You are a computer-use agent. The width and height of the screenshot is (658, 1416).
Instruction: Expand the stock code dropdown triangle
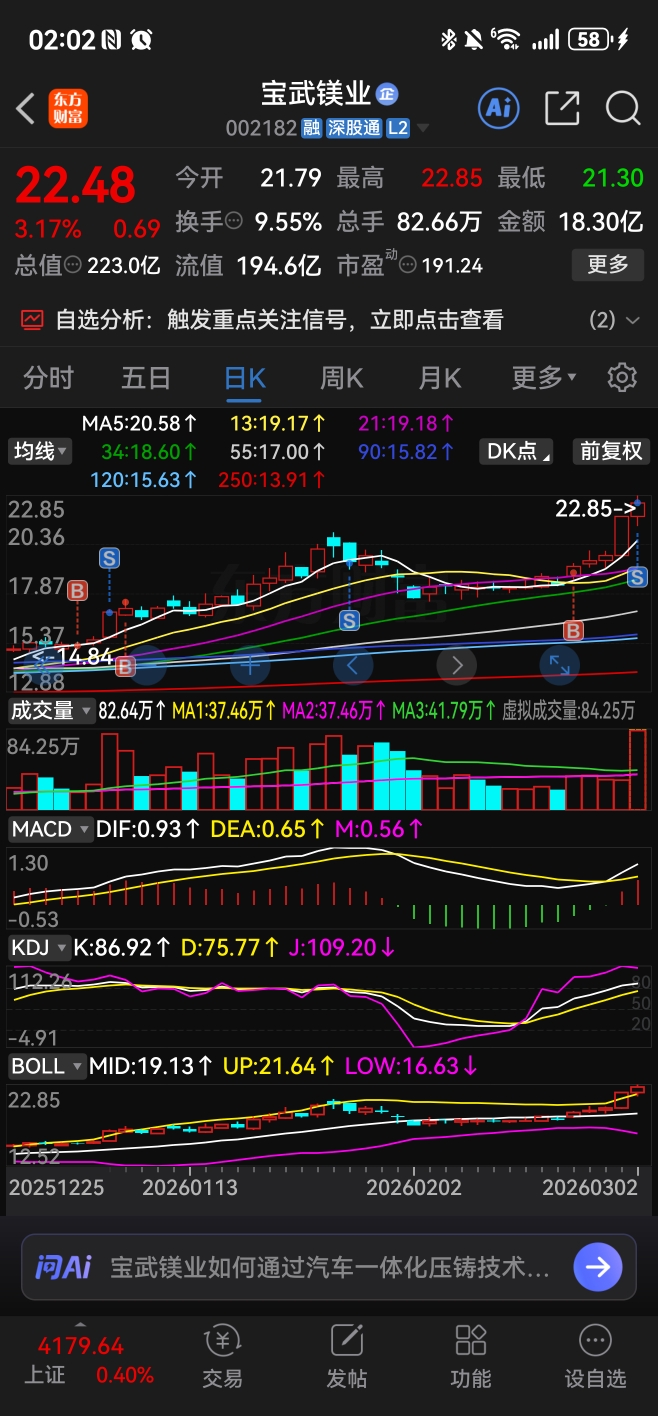[x=423, y=129]
